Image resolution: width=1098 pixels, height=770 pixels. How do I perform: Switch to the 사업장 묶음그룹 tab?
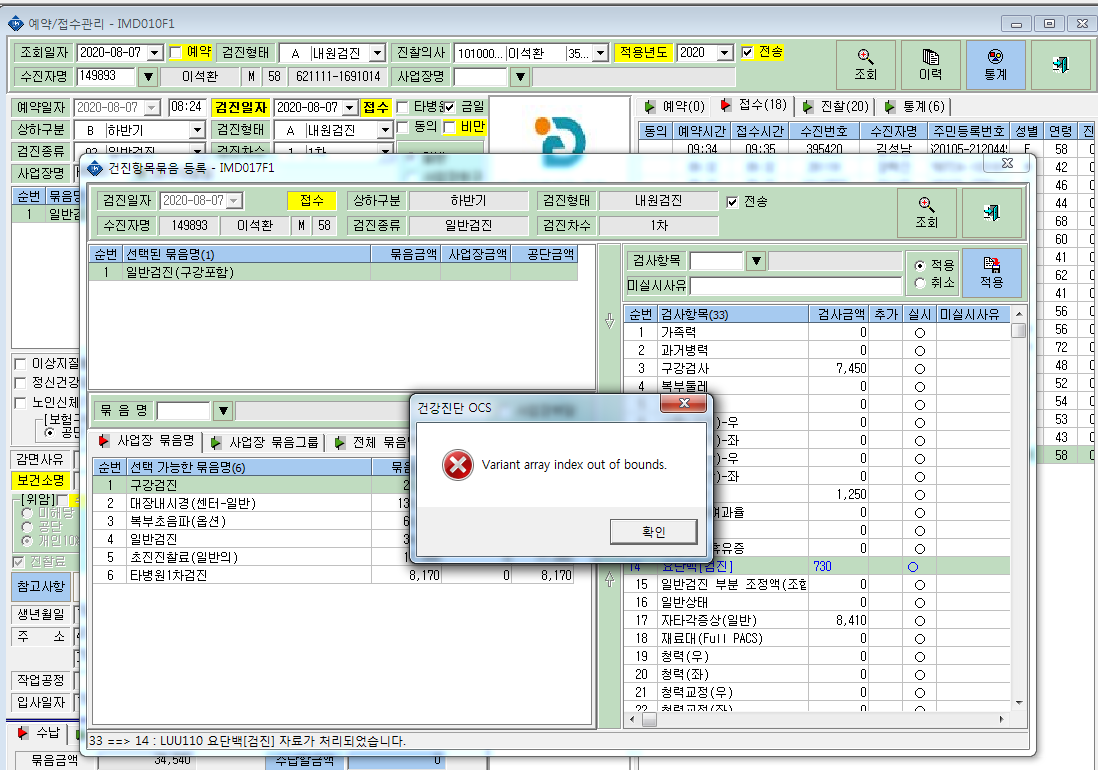265,442
